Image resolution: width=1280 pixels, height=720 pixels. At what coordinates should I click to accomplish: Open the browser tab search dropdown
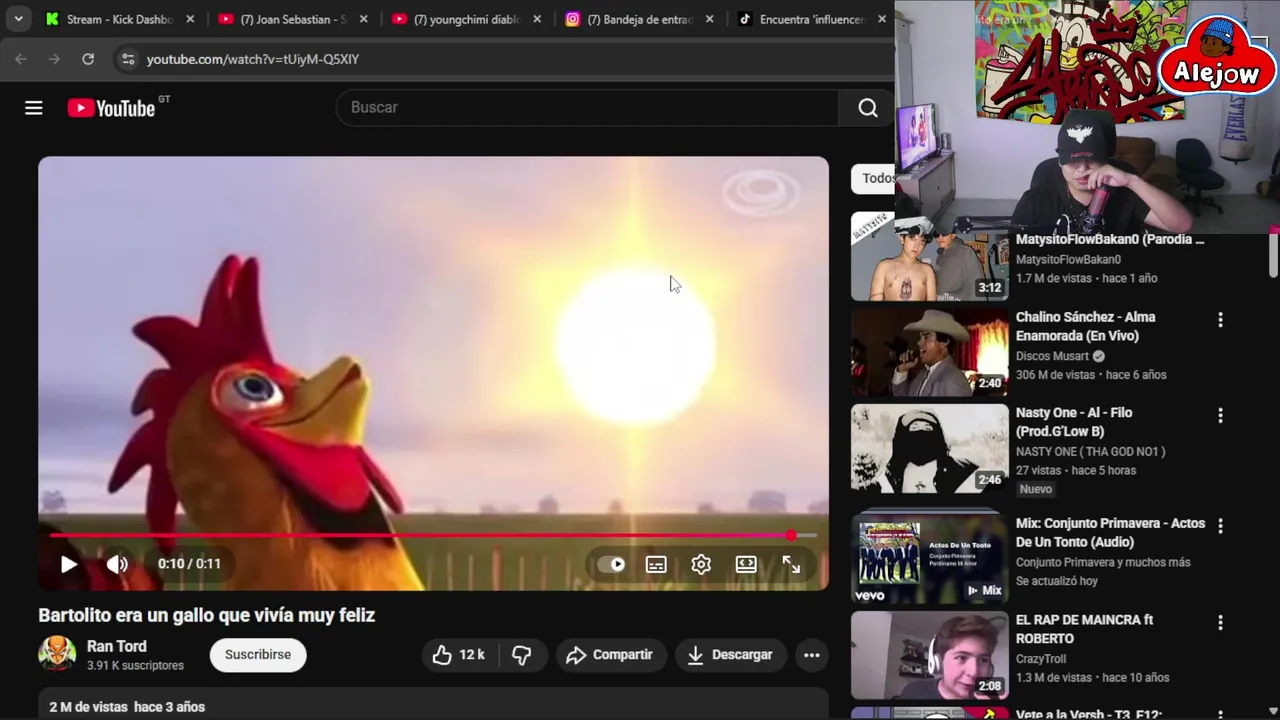18,19
